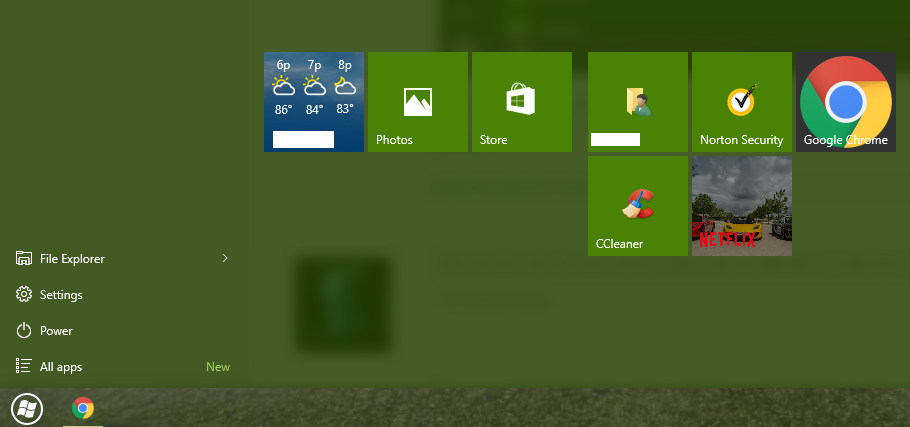Launch Norton Security tile
910x427 pixels.
742,102
